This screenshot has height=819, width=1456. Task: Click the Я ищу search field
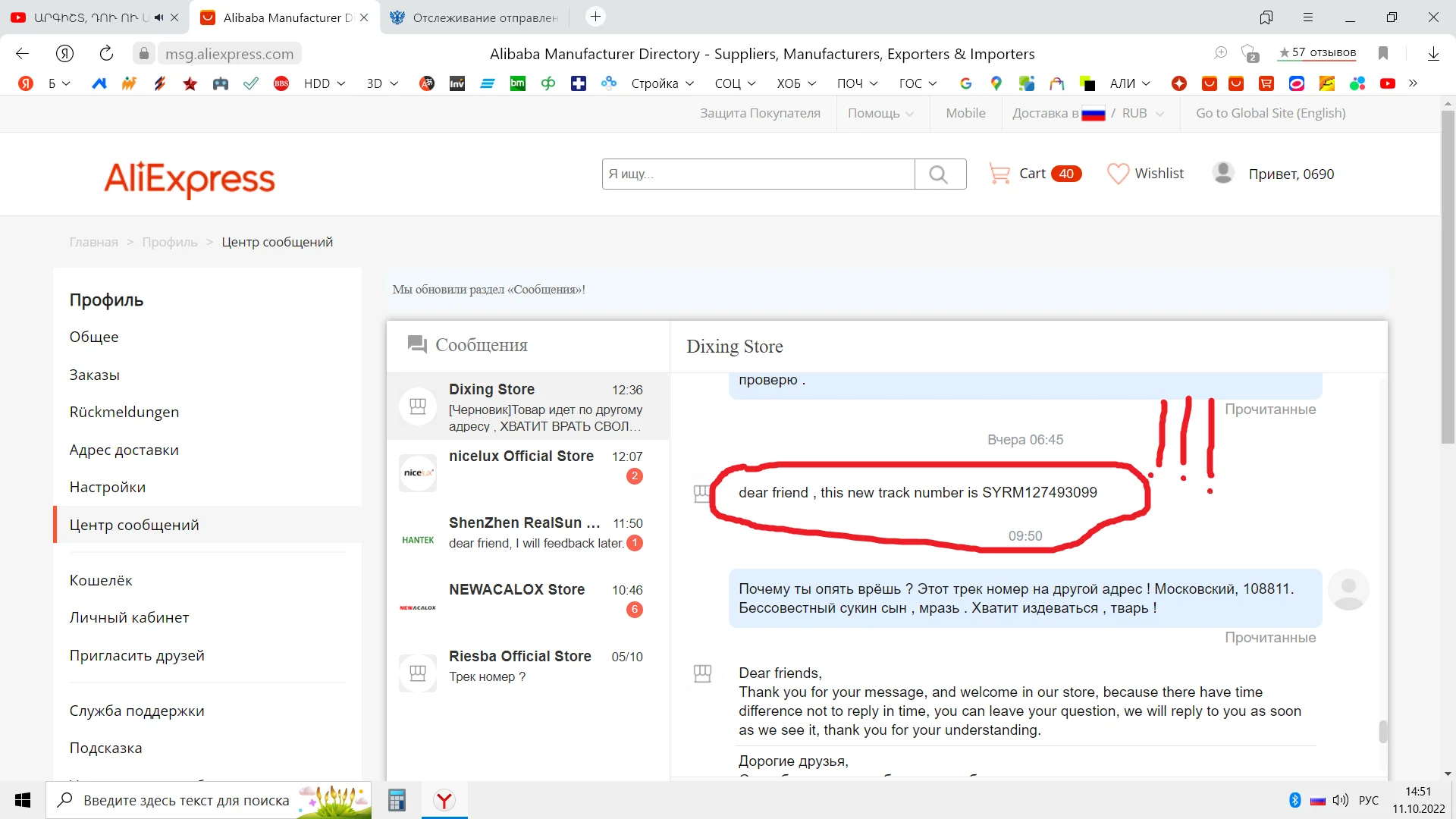758,174
